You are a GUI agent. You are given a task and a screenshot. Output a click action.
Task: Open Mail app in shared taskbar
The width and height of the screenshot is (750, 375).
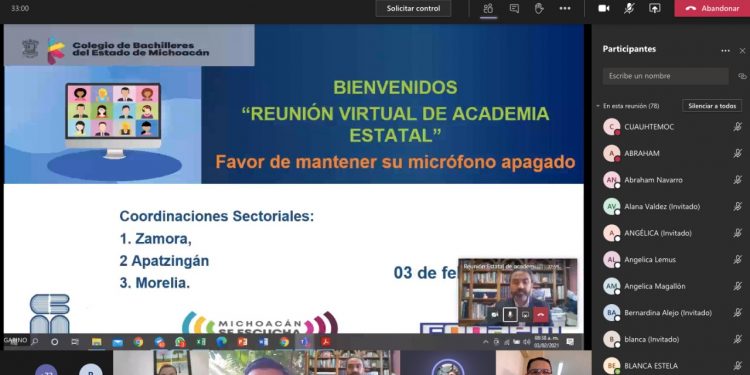click(x=117, y=342)
